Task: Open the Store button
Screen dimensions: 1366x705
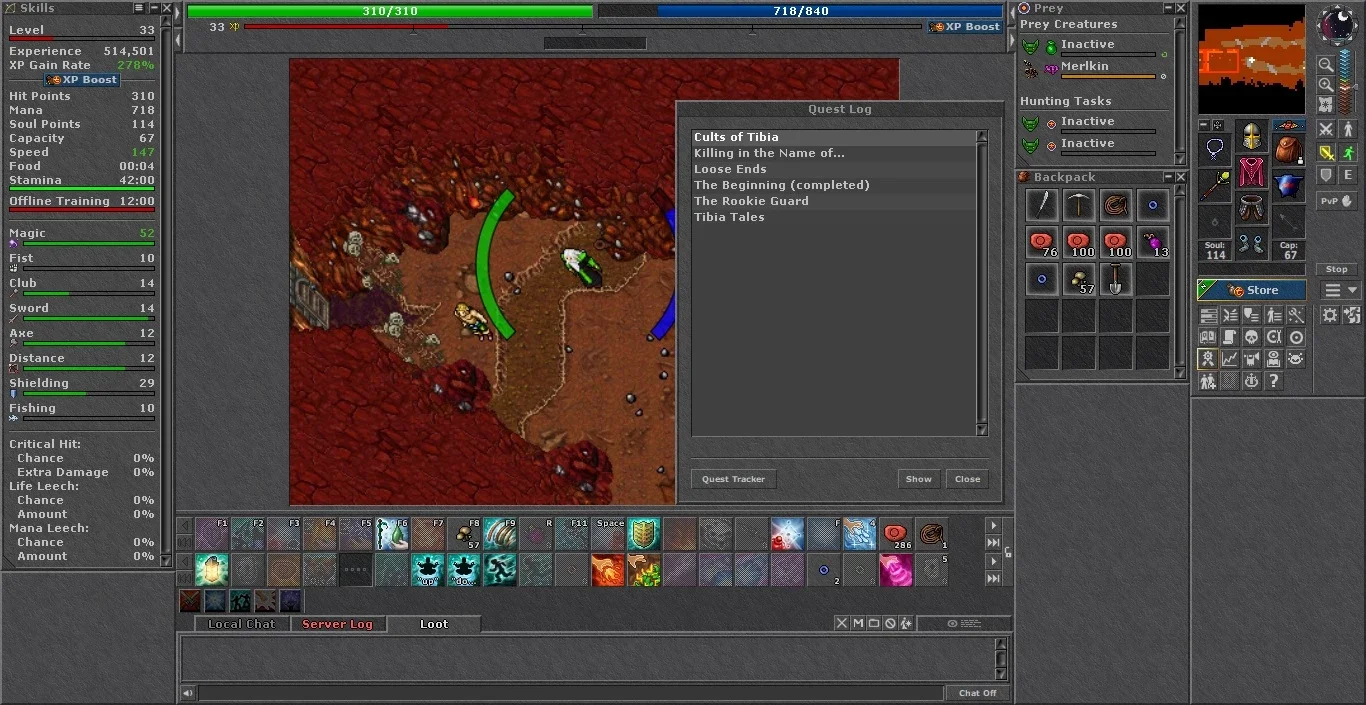Action: click(x=1252, y=290)
